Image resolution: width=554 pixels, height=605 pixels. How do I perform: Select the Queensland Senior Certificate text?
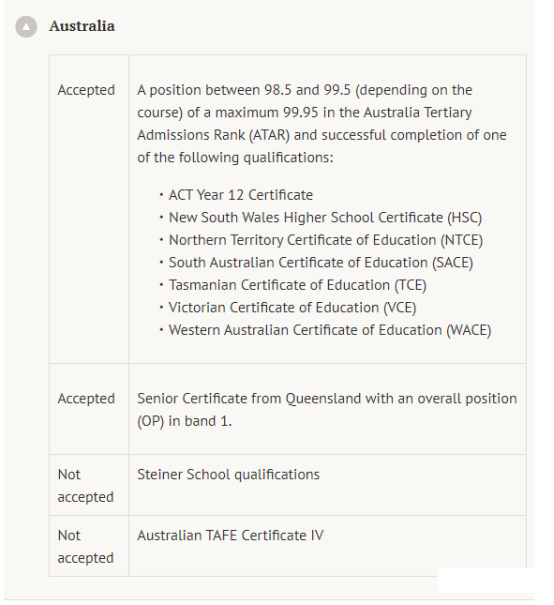coord(327,410)
